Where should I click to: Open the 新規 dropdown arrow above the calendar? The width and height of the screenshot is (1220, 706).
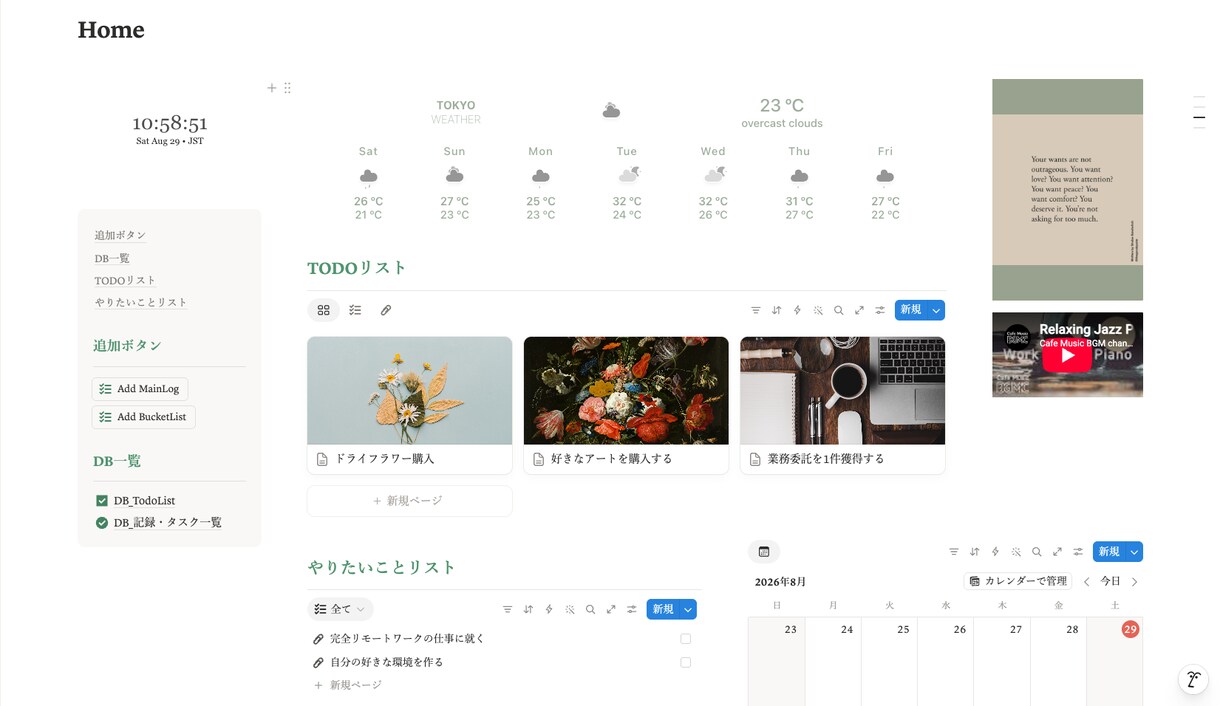pos(1134,552)
